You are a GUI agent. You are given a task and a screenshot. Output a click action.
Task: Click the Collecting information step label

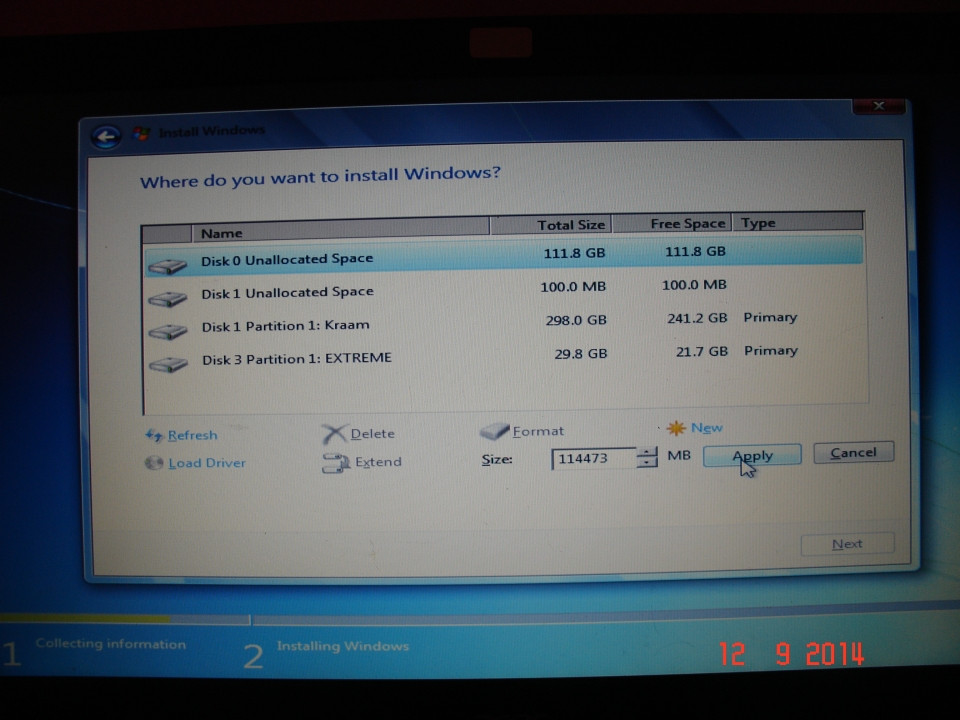111,643
